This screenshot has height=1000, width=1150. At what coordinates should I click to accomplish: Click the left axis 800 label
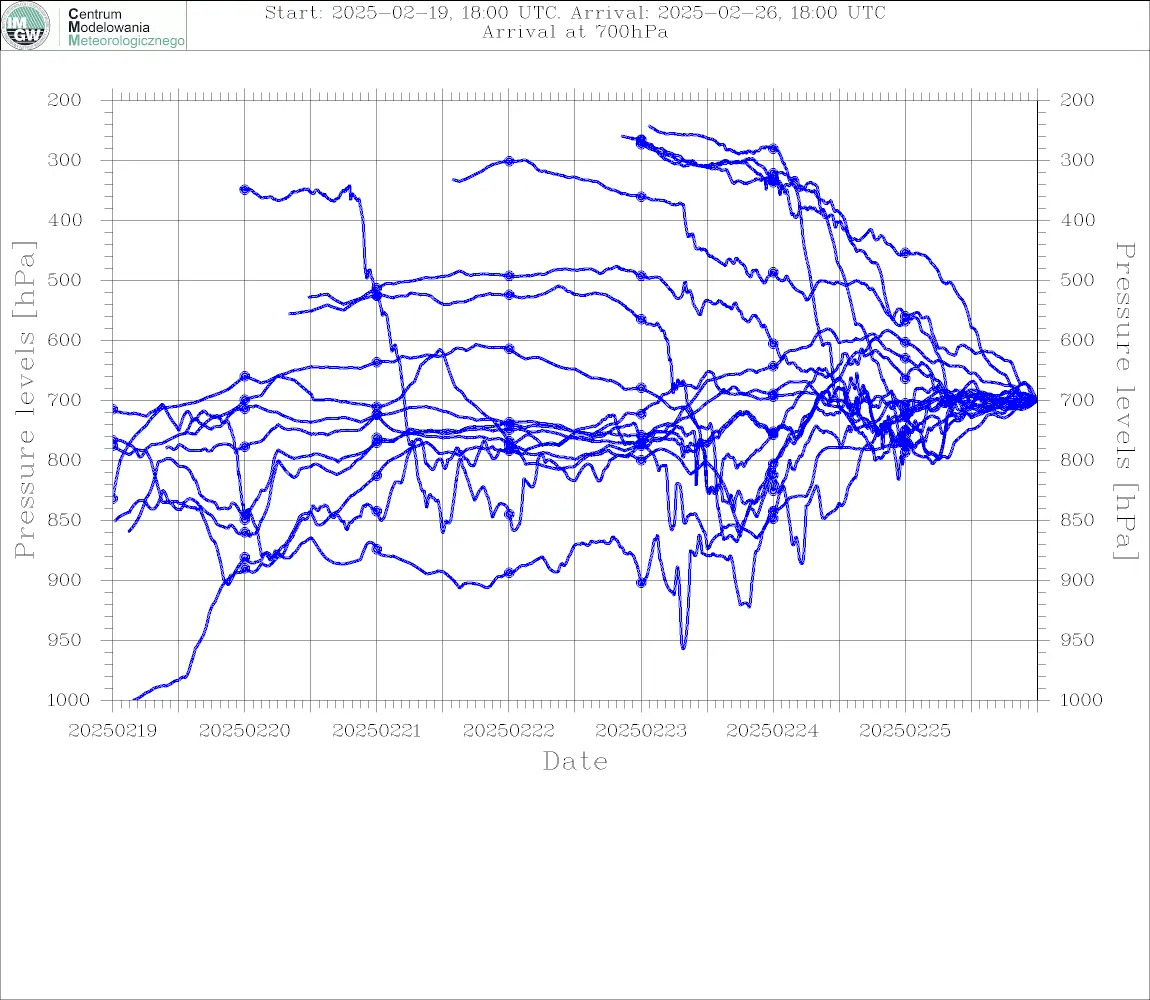65,460
